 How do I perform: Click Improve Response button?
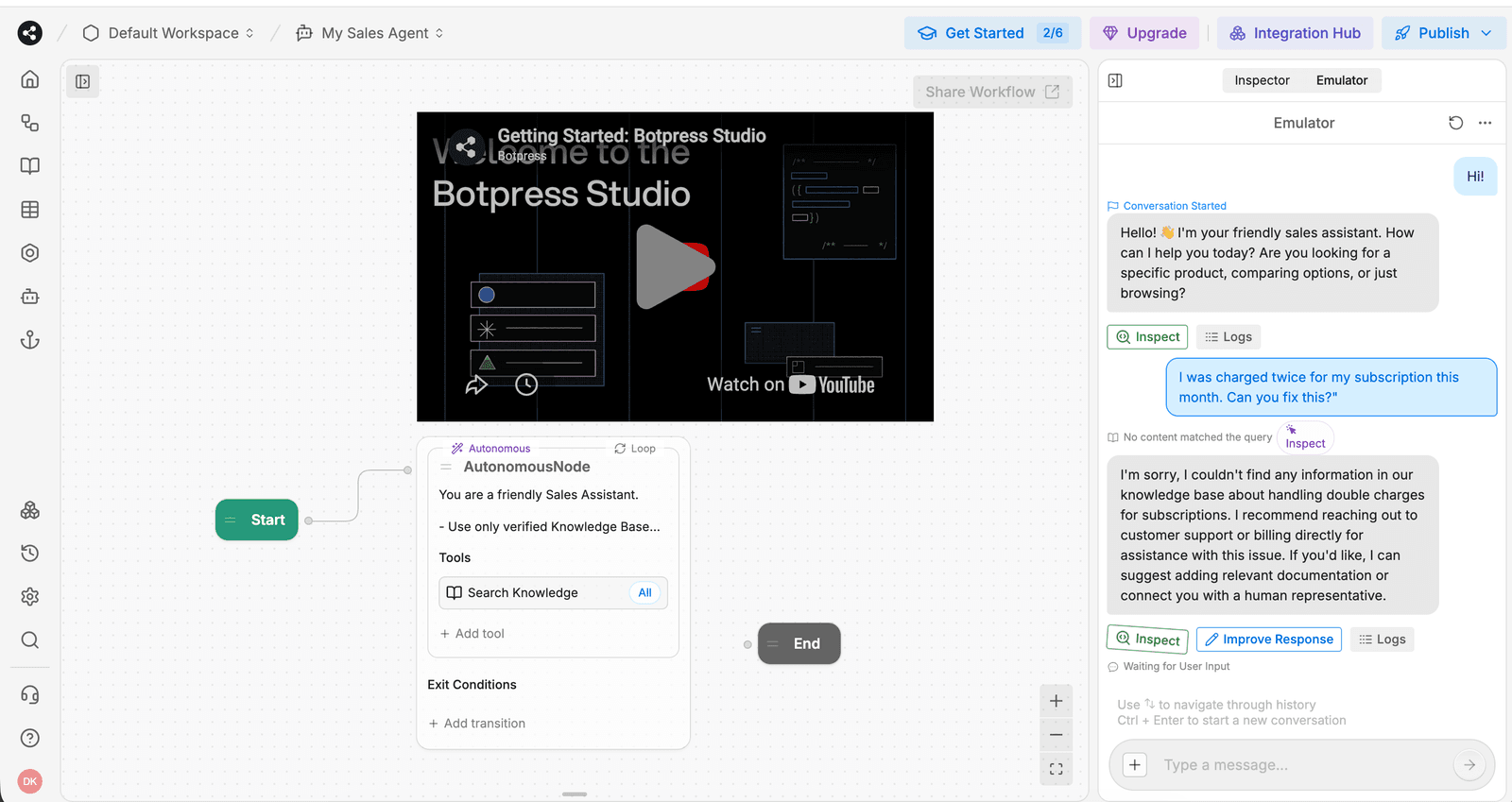click(1269, 640)
